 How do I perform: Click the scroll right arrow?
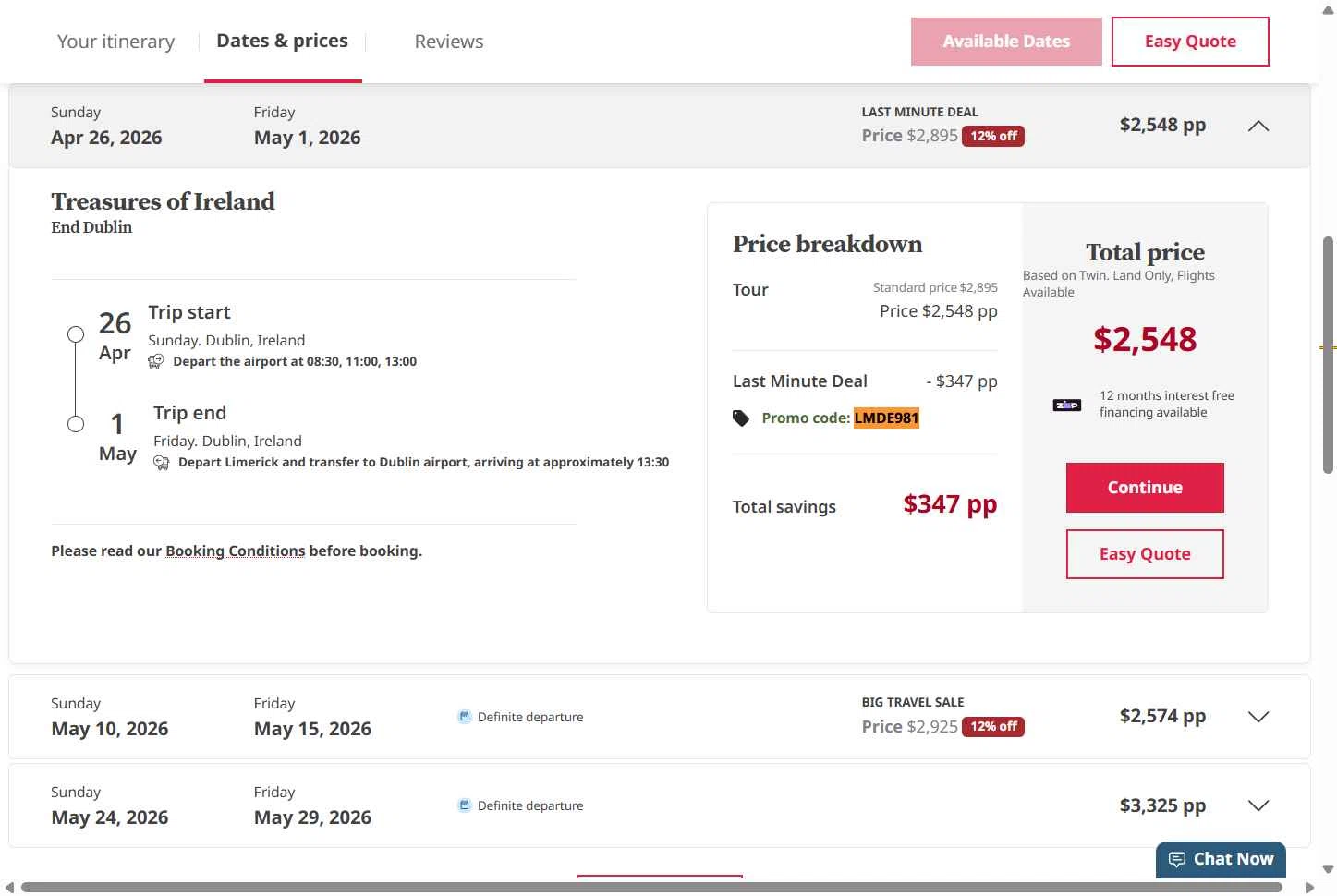click(1309, 887)
